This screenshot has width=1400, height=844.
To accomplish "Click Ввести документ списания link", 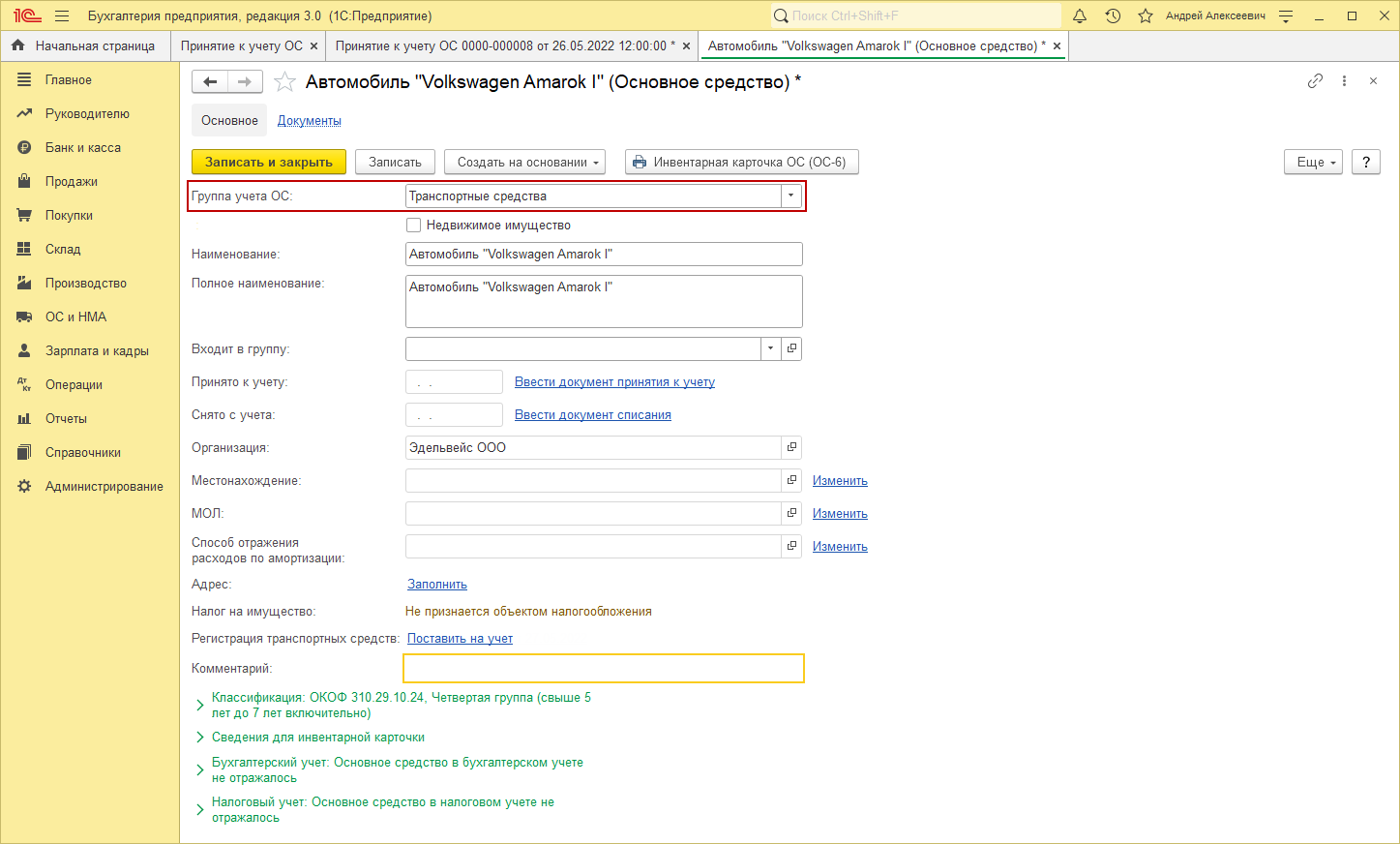I will (593, 414).
